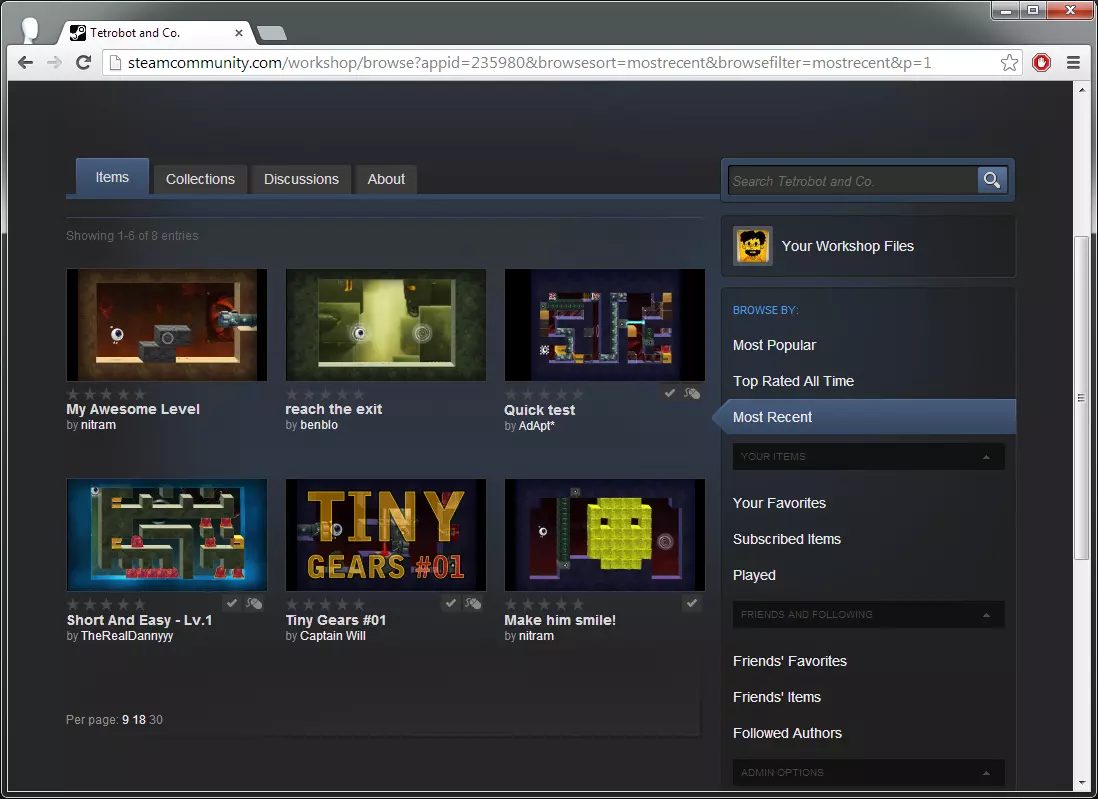Open author Captain Will profile
Viewport: 1098px width, 799px height.
point(333,636)
